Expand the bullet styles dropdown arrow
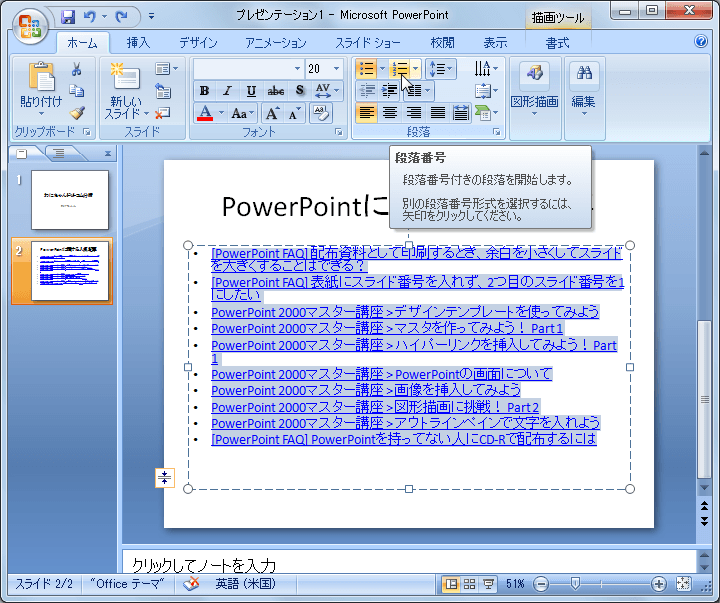Screen dimensions: 720x603 pyautogui.click(x=382, y=69)
